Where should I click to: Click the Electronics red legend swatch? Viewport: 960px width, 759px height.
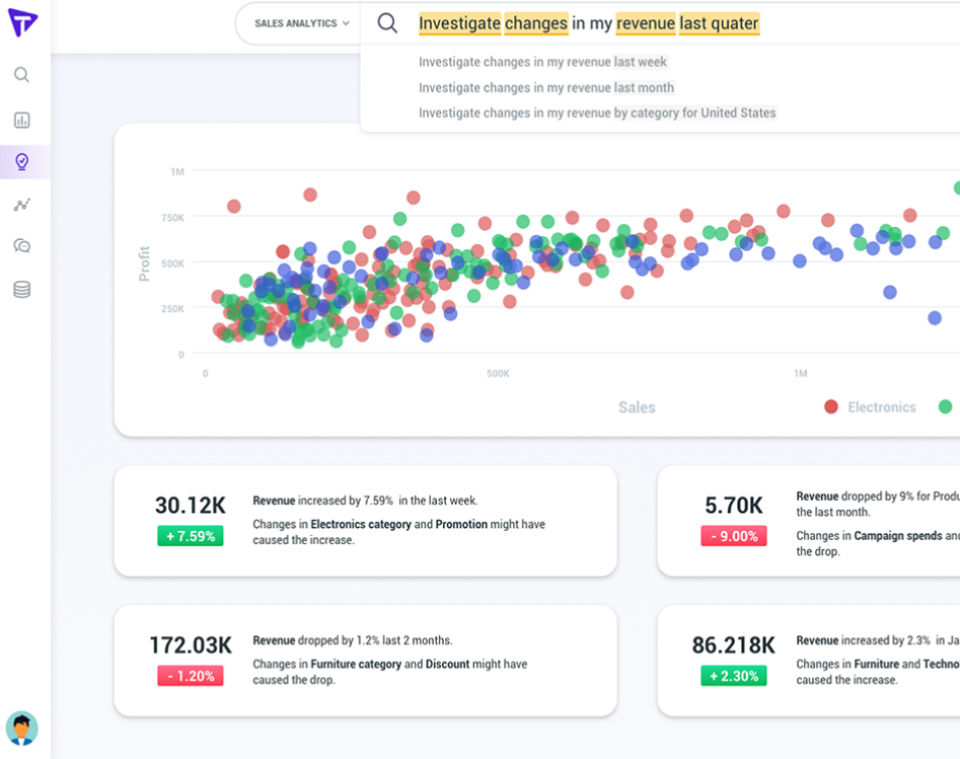click(831, 407)
